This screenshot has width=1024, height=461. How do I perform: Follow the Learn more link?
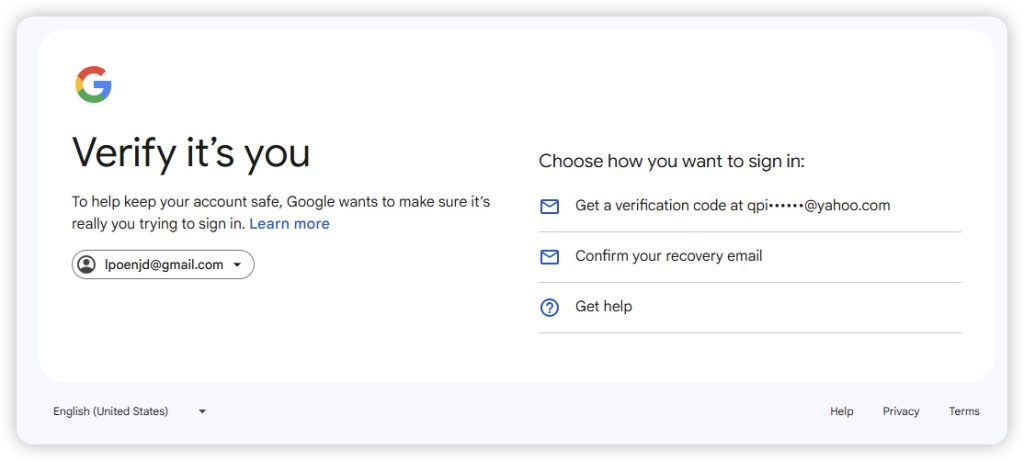(289, 224)
